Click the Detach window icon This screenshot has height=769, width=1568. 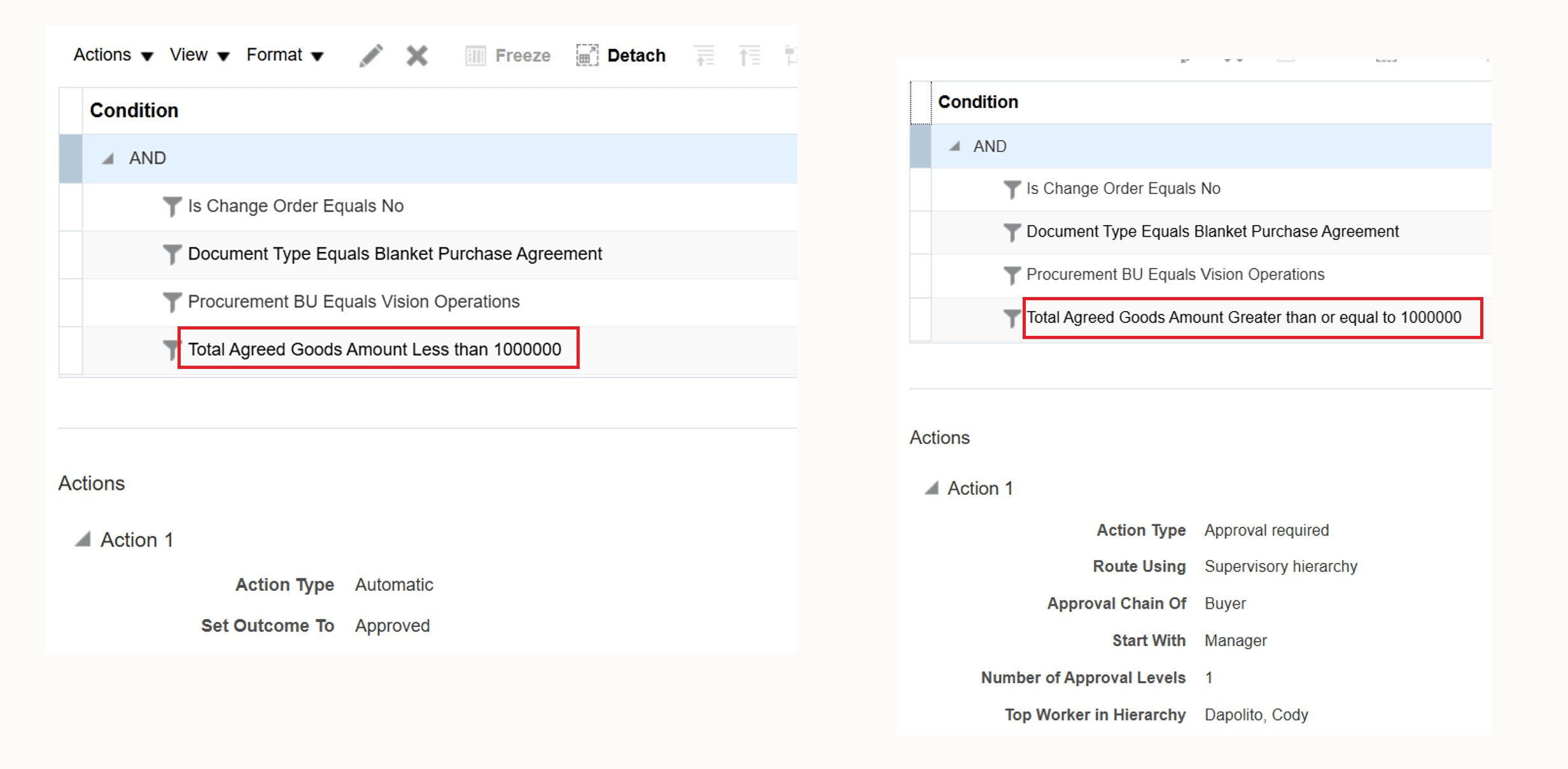[586, 55]
